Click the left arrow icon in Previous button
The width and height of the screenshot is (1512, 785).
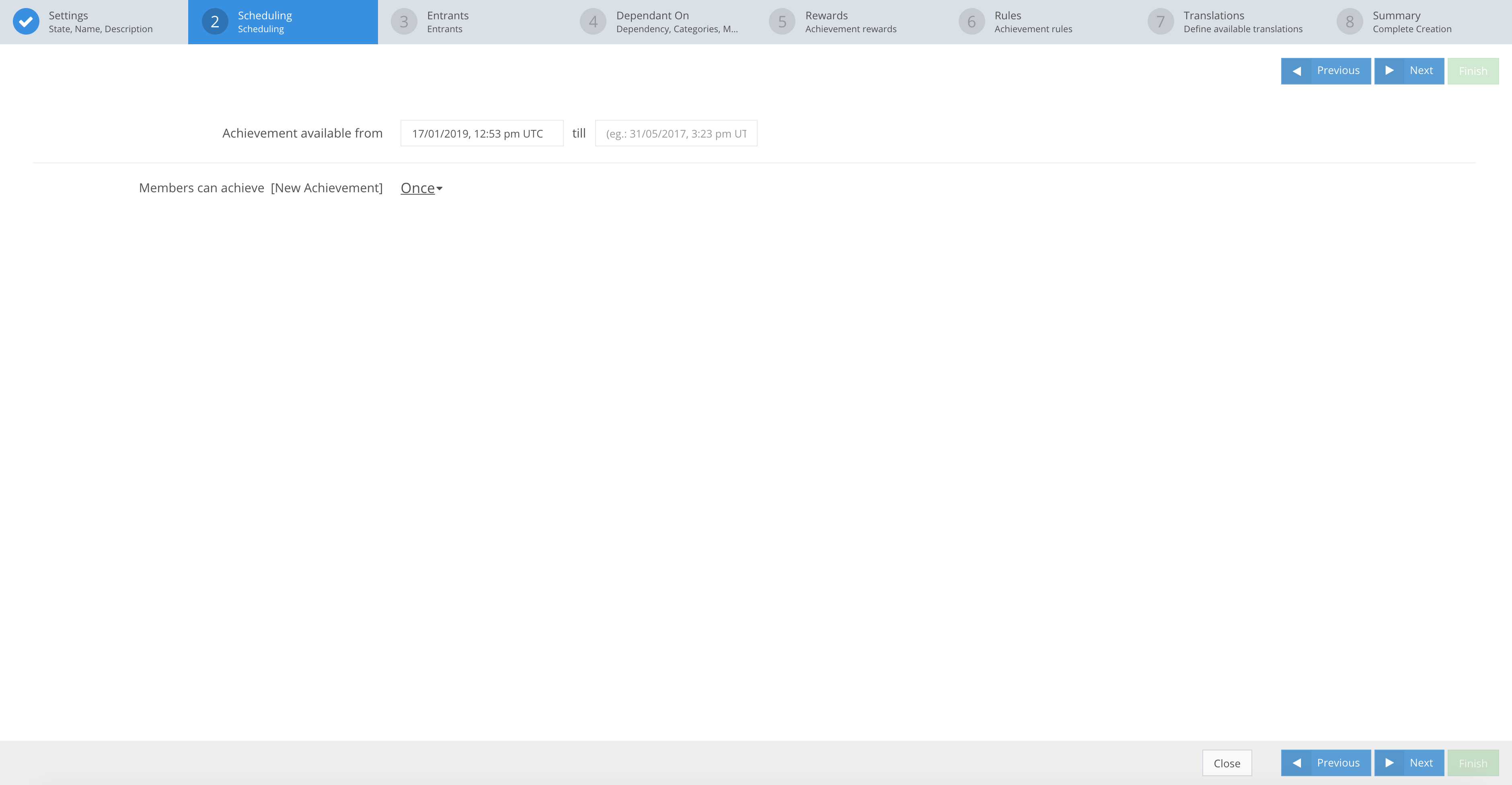1296,70
